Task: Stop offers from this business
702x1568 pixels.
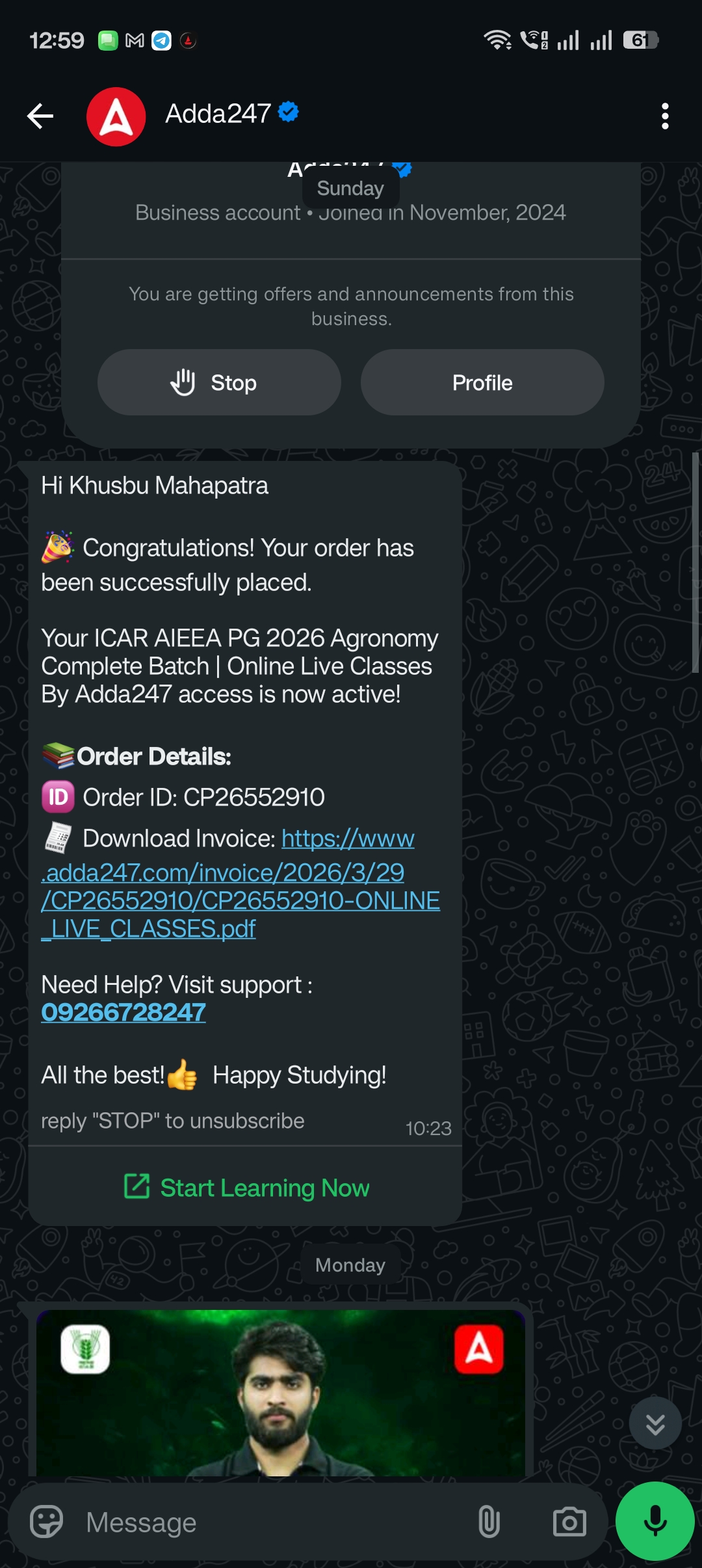Action: 219,382
